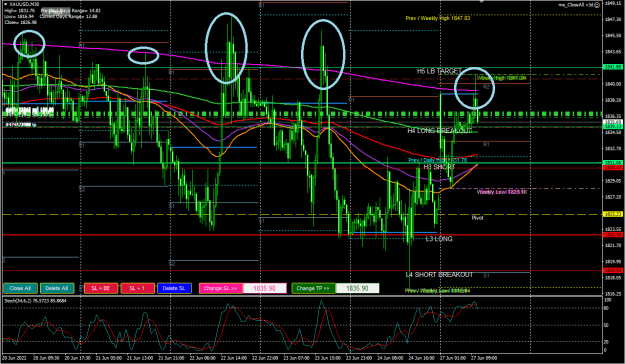
Task: Click the Pivot label on the chart
Action: coord(478,218)
